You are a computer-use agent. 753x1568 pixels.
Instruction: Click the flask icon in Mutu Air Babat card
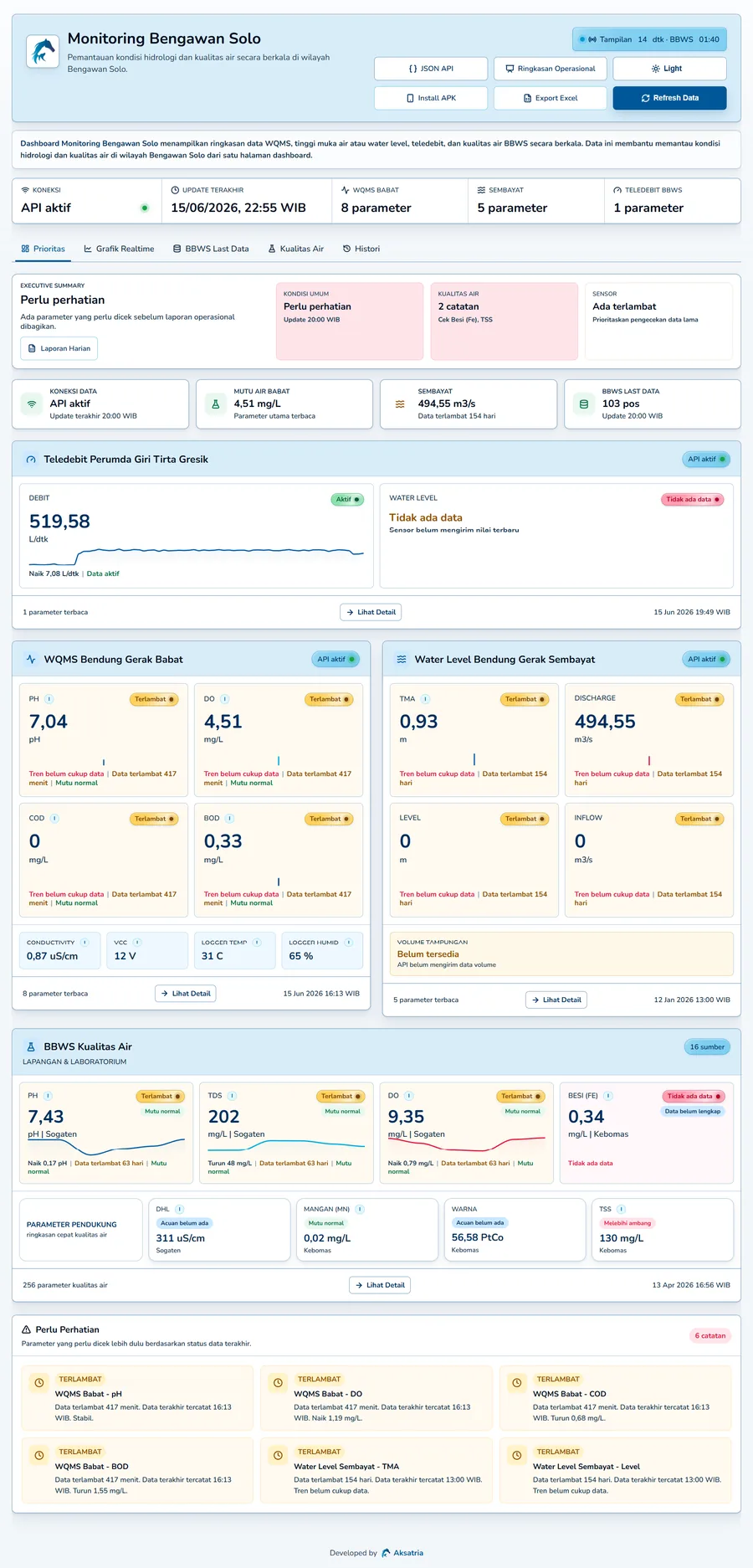(216, 404)
